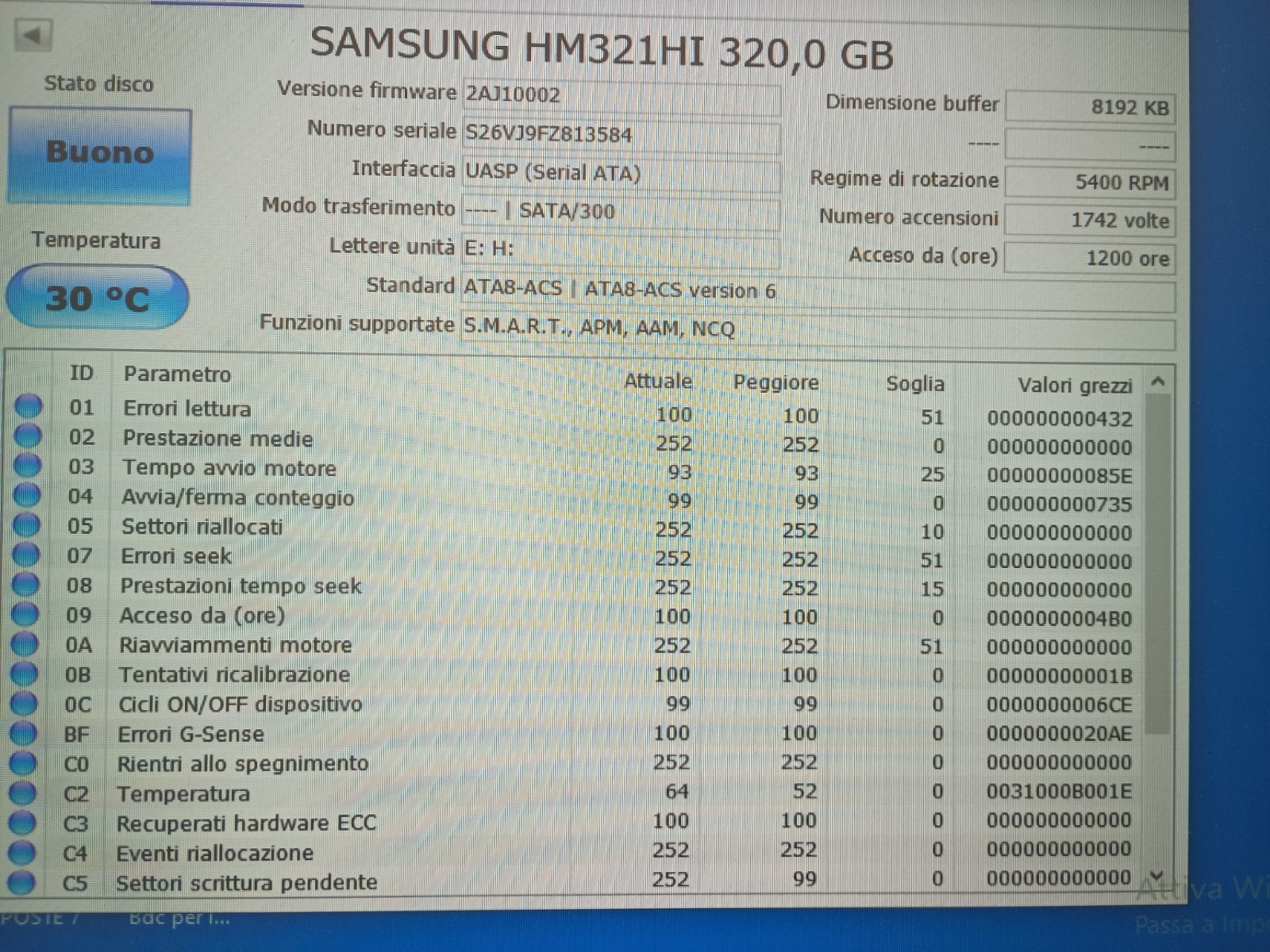
Task: Select the Recuperati hardware ECC parameter name
Action: tap(247, 823)
